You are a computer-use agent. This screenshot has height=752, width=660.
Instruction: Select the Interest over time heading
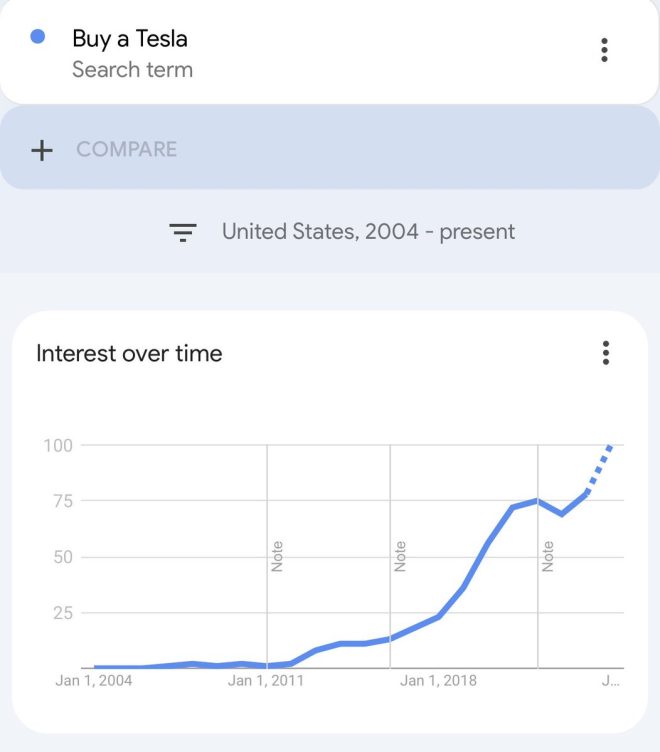point(129,353)
